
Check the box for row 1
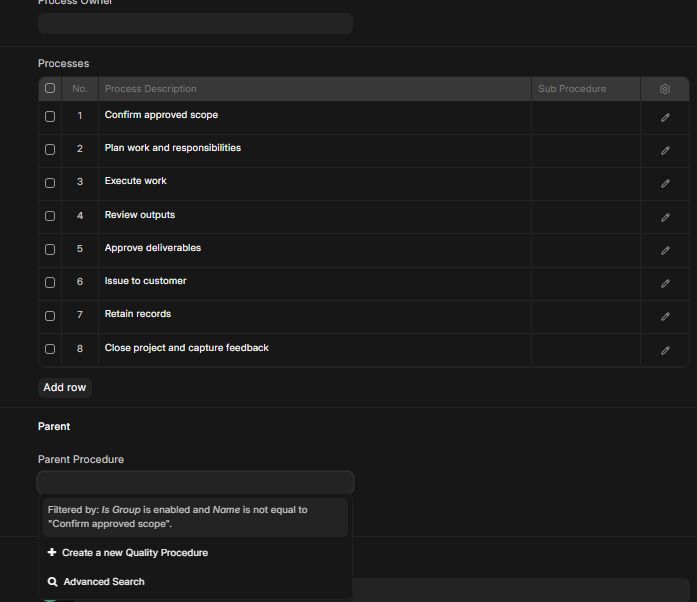click(50, 117)
